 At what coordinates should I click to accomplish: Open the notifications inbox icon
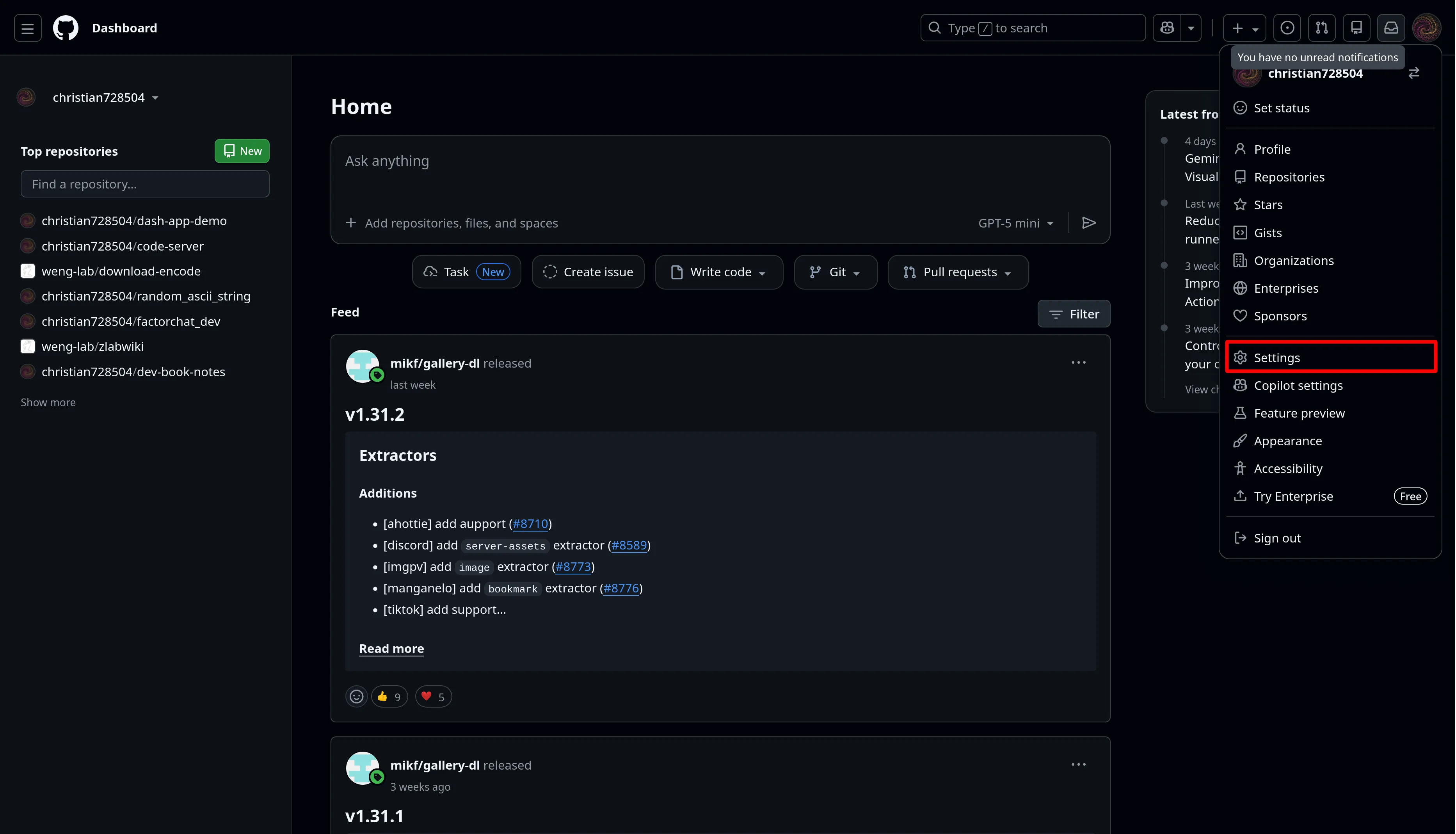point(1391,28)
